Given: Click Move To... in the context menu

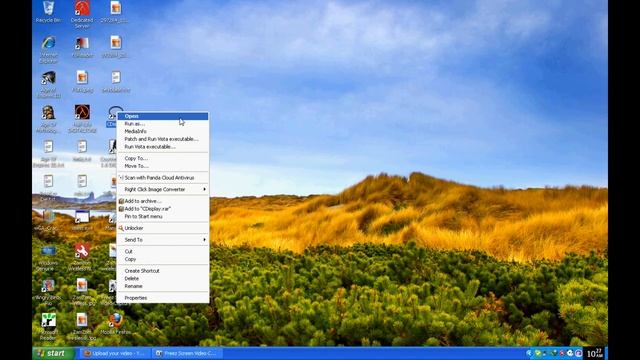Looking at the screenshot, I should point(163,166).
